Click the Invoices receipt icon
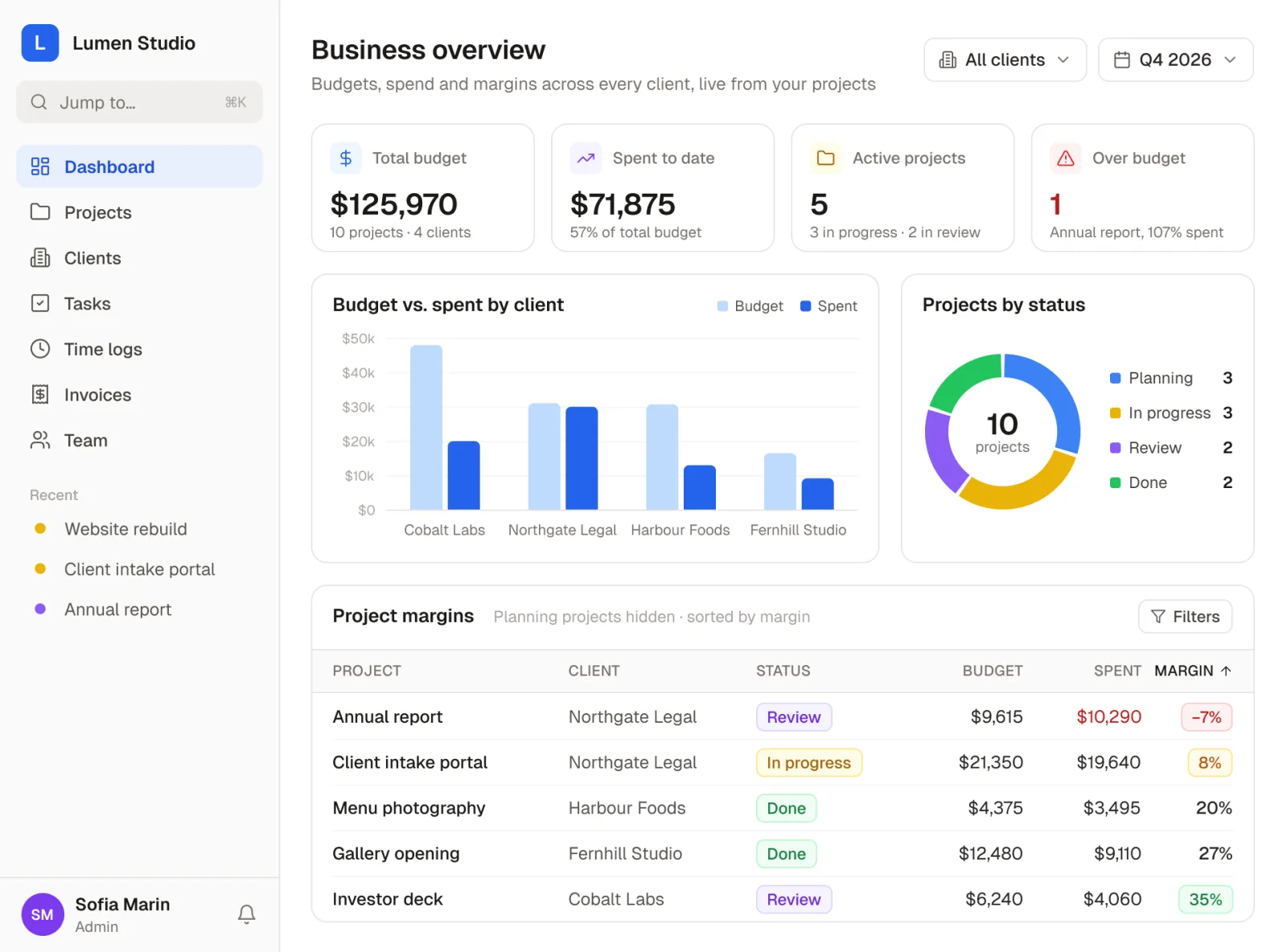 click(x=40, y=395)
